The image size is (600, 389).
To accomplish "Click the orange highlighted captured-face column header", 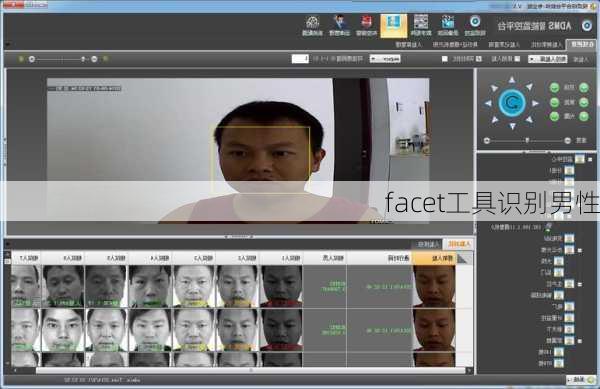I will pyautogui.click(x=434, y=258).
